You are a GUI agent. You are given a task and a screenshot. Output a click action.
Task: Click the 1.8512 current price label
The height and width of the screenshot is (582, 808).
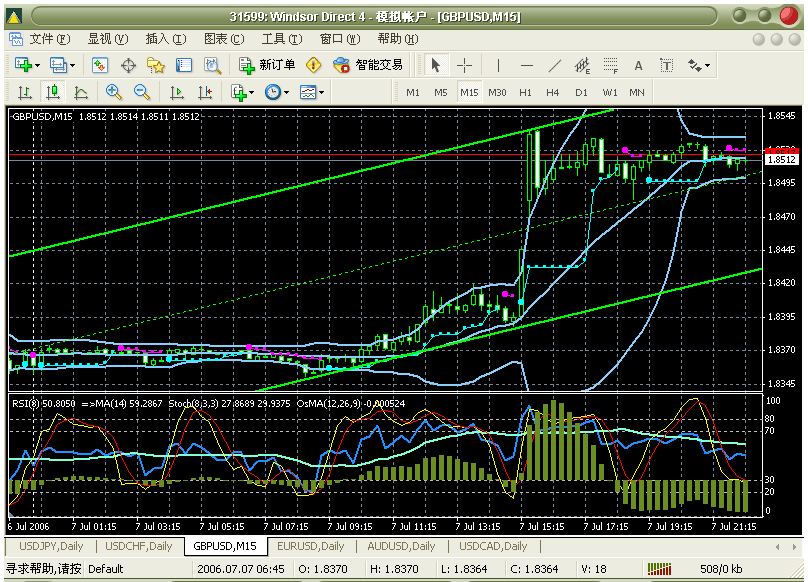pyautogui.click(x=781, y=159)
